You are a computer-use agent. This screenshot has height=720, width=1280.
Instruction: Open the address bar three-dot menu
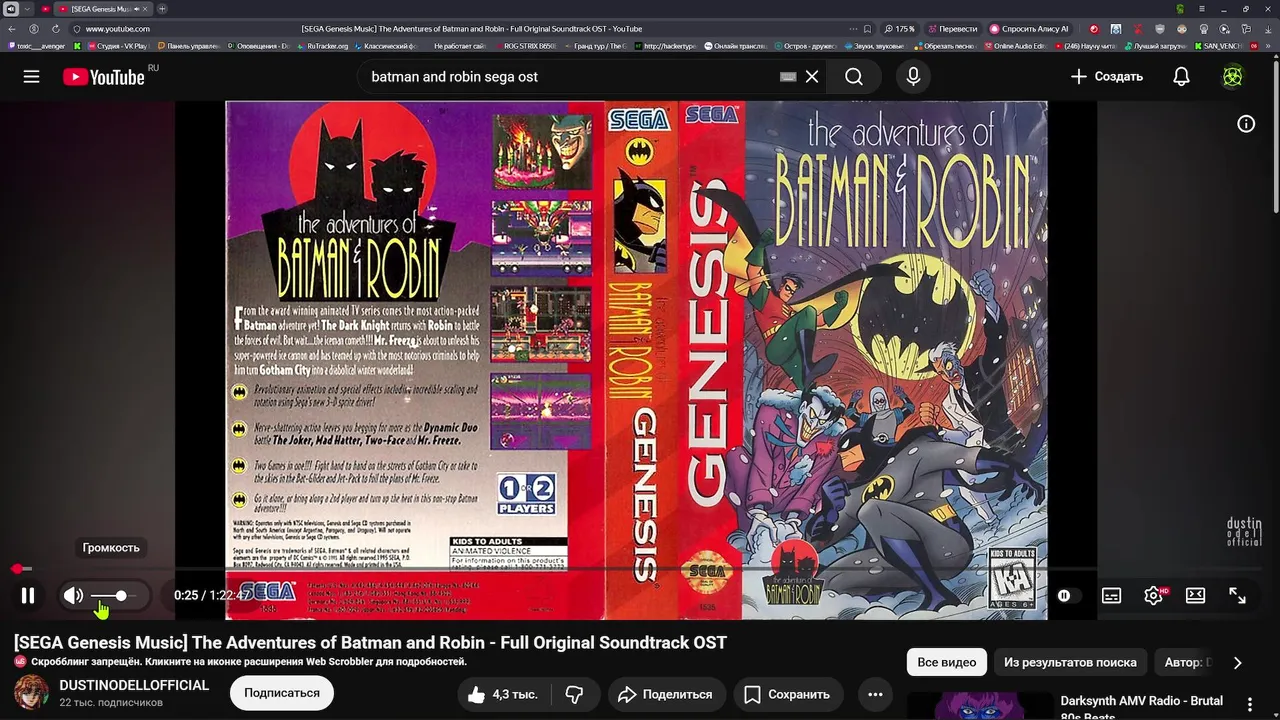pos(853,29)
